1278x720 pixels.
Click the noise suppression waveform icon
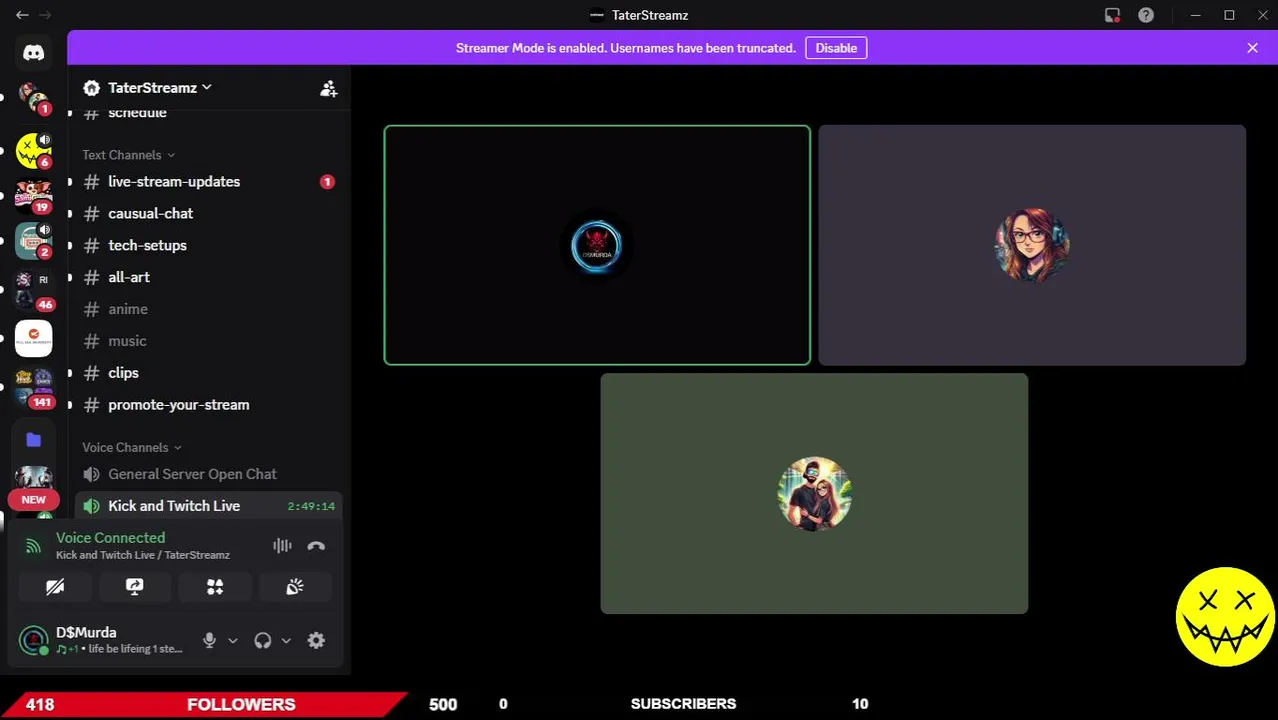[282, 545]
